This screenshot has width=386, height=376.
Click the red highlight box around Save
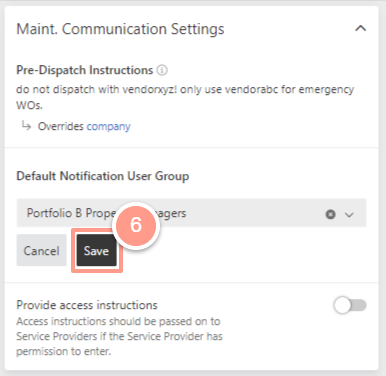click(x=97, y=250)
